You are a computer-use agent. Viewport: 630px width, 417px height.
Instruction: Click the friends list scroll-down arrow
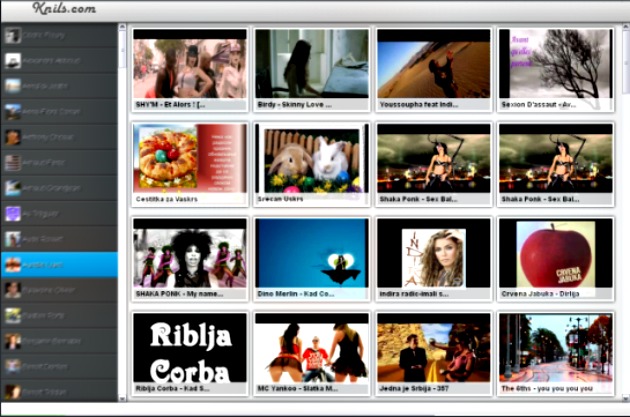click(x=123, y=399)
